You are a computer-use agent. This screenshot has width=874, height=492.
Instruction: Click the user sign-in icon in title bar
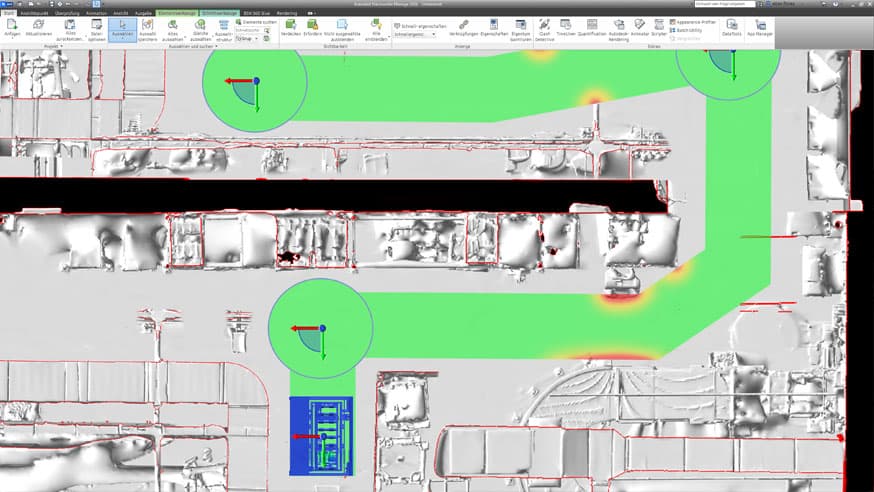[x=770, y=3]
